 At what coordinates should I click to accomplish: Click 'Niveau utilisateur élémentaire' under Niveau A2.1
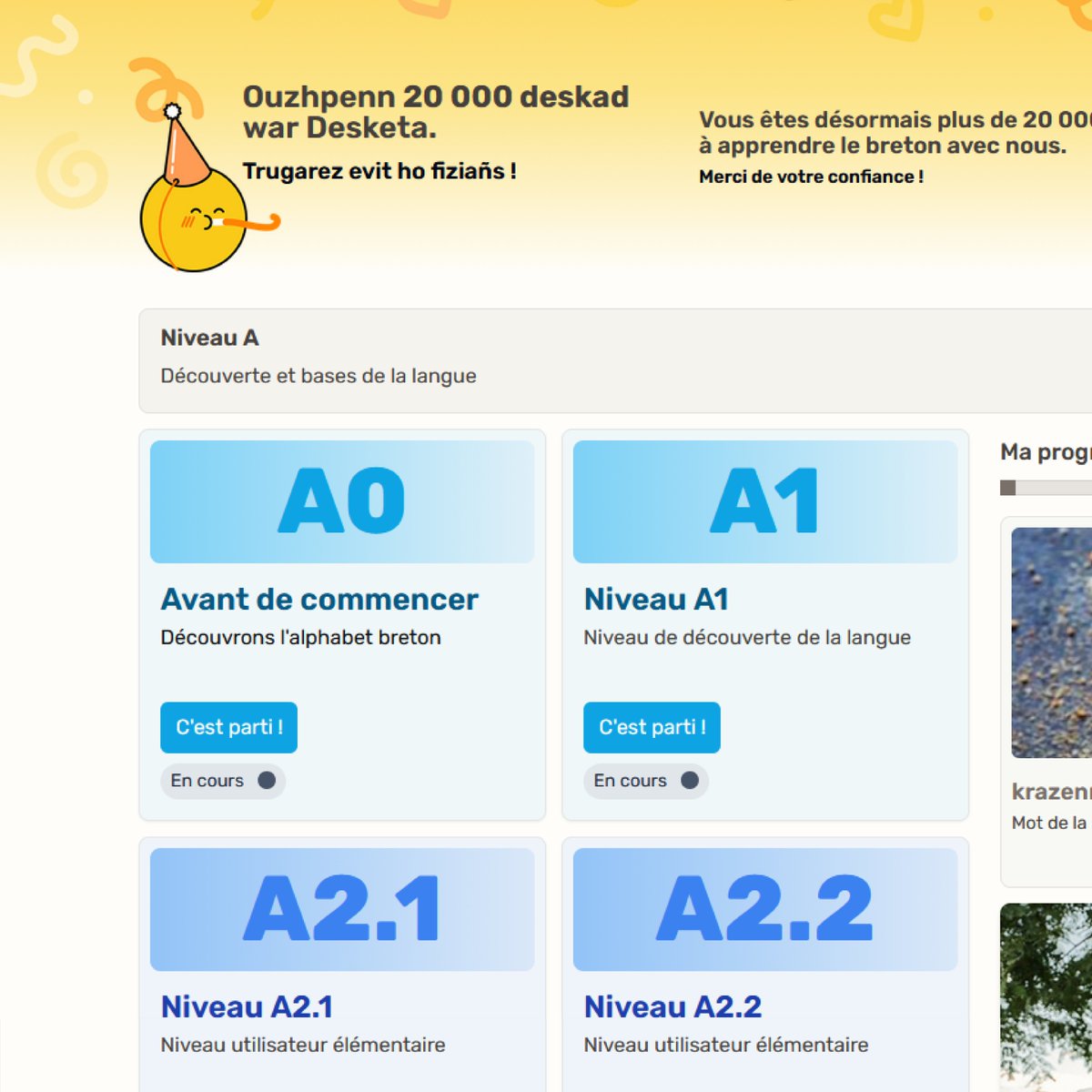[303, 1045]
